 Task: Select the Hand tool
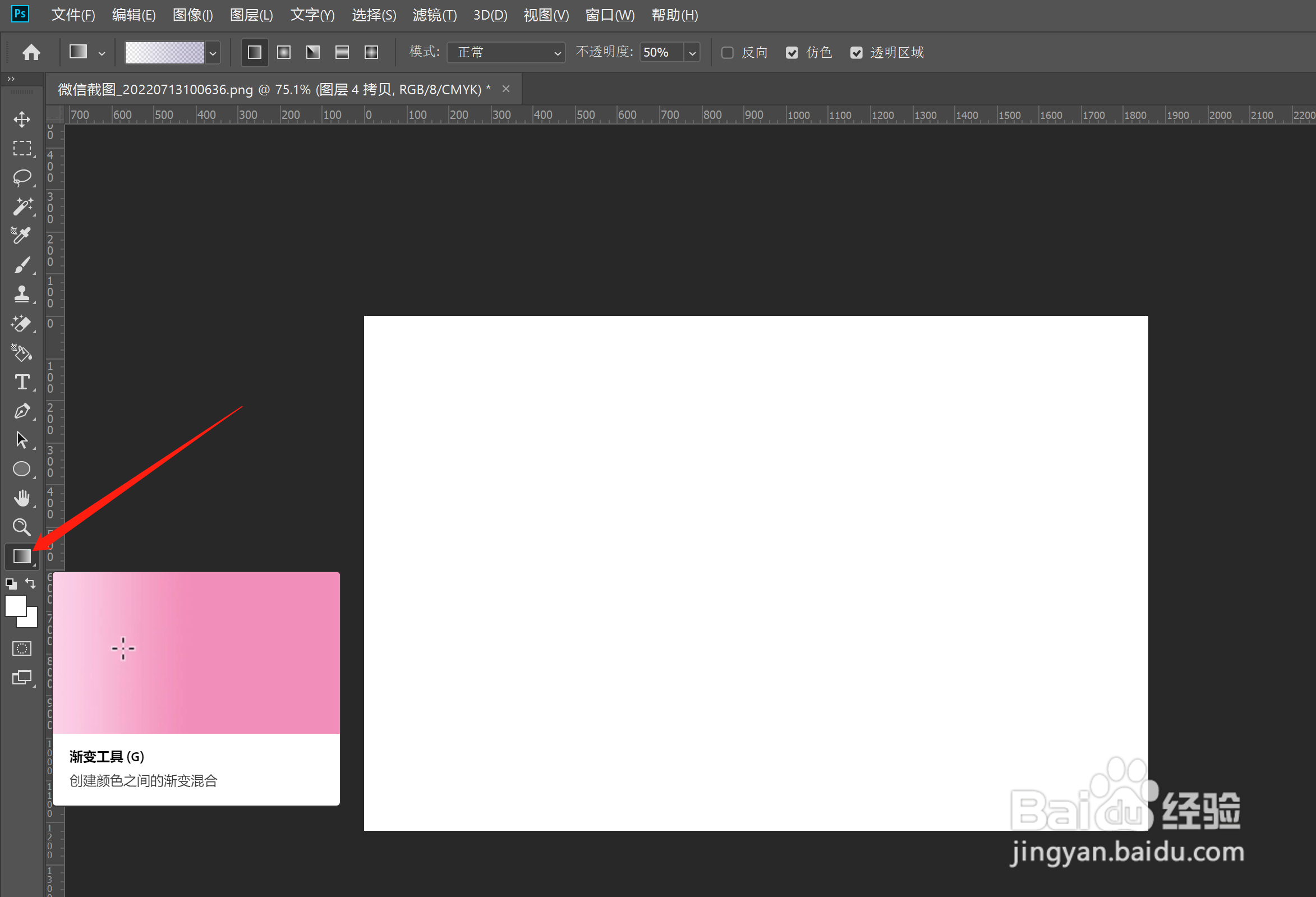click(21, 498)
